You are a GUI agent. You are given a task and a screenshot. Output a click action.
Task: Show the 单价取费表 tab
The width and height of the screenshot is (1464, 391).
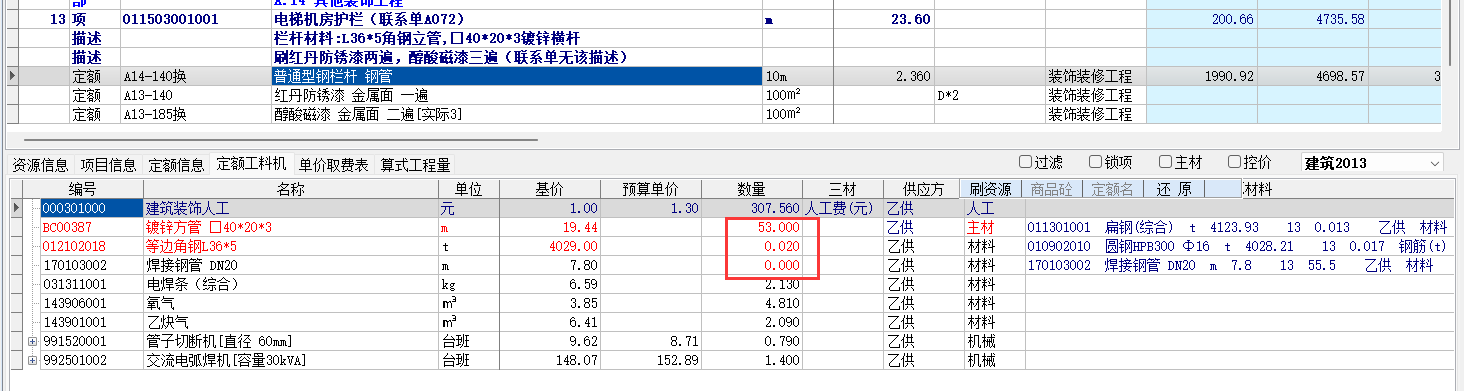coord(332,165)
